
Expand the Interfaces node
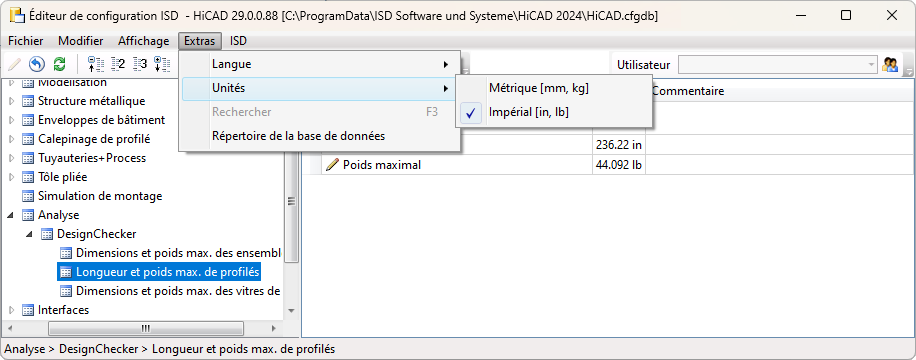tap(11, 310)
